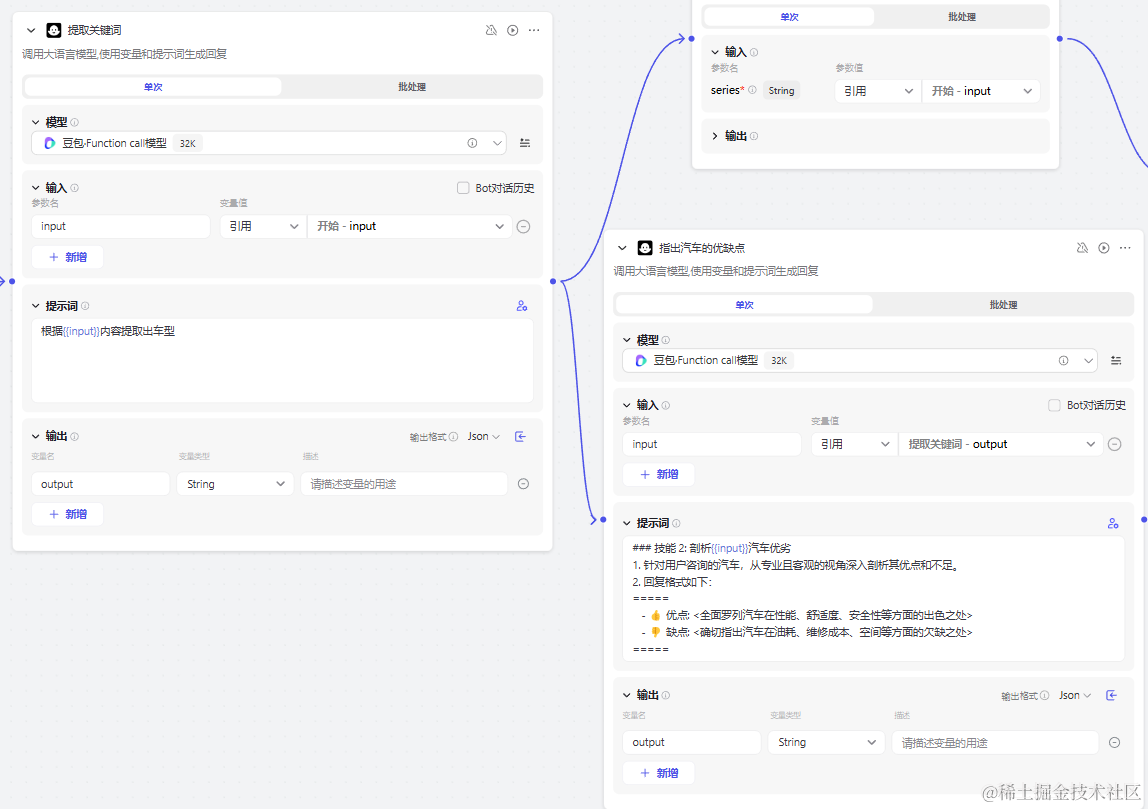Collapse 输入 section in 提取关键词

(36, 188)
